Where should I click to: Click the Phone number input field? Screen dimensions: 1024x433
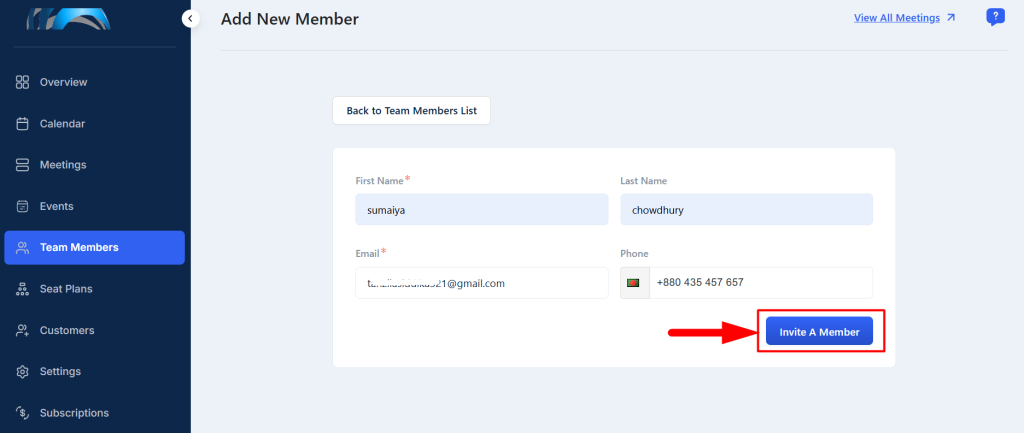pyautogui.click(x=760, y=283)
